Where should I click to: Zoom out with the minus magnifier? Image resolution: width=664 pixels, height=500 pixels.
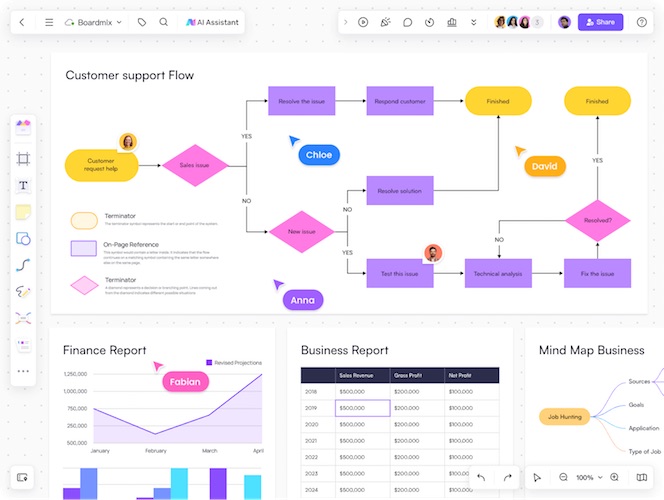tap(563, 478)
